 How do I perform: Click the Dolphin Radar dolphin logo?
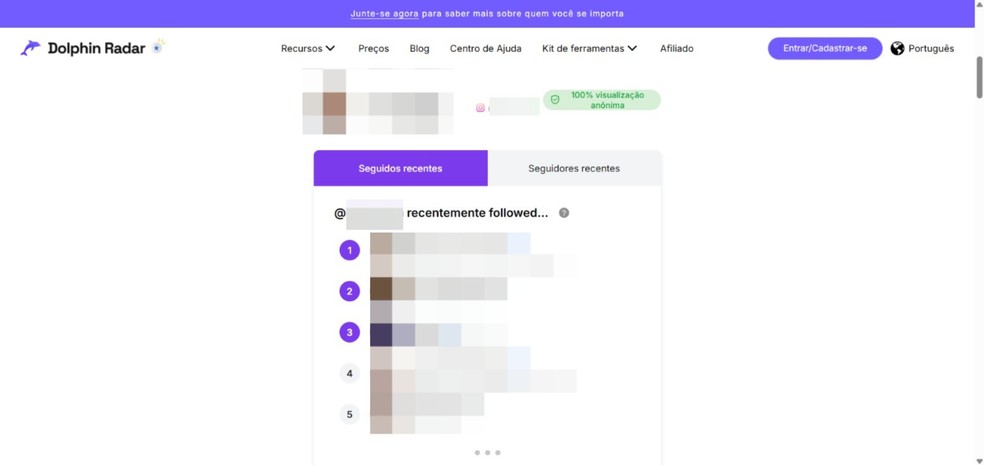coord(31,48)
